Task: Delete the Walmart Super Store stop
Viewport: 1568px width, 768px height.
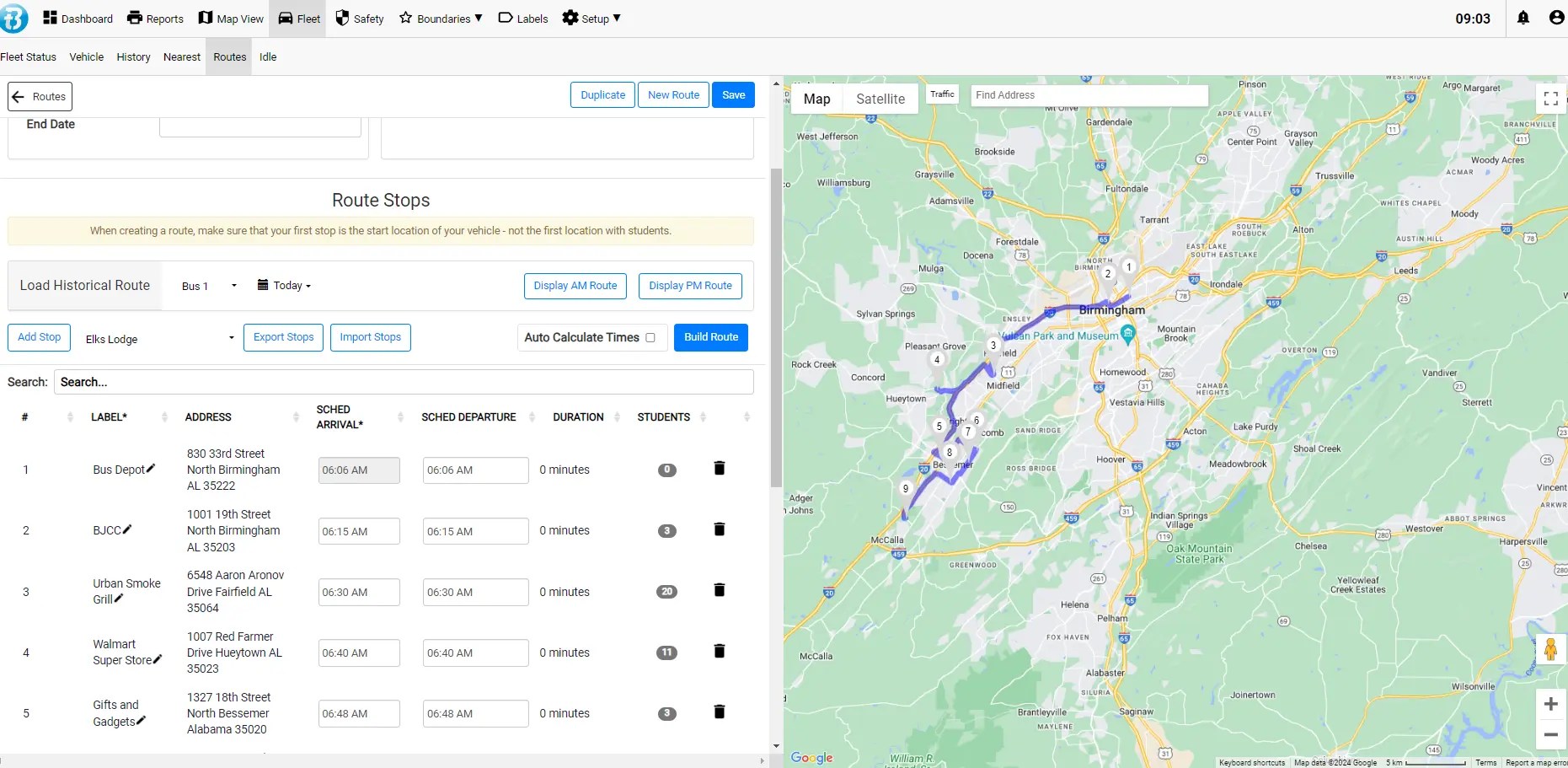Action: [x=720, y=651]
